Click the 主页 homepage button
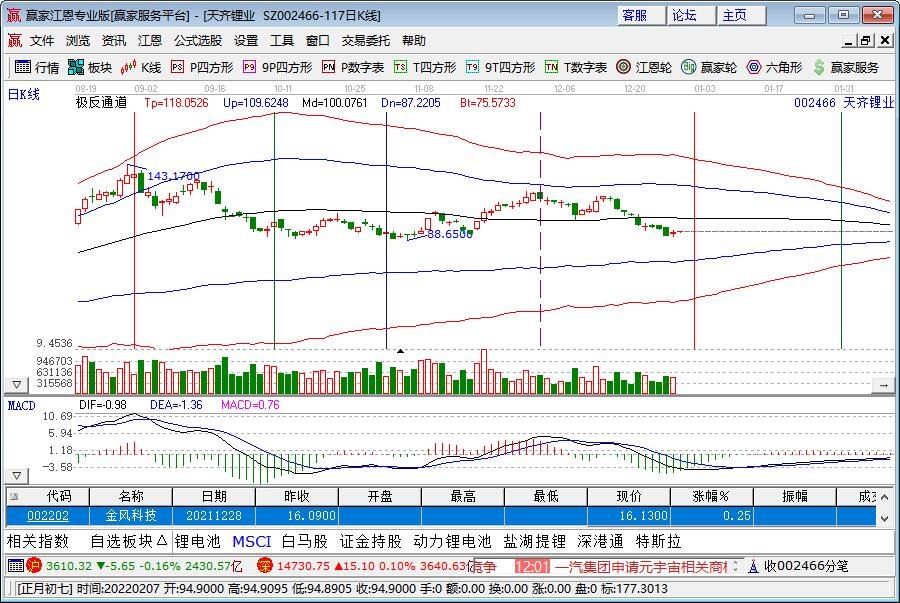The height and width of the screenshot is (603, 900). (742, 15)
